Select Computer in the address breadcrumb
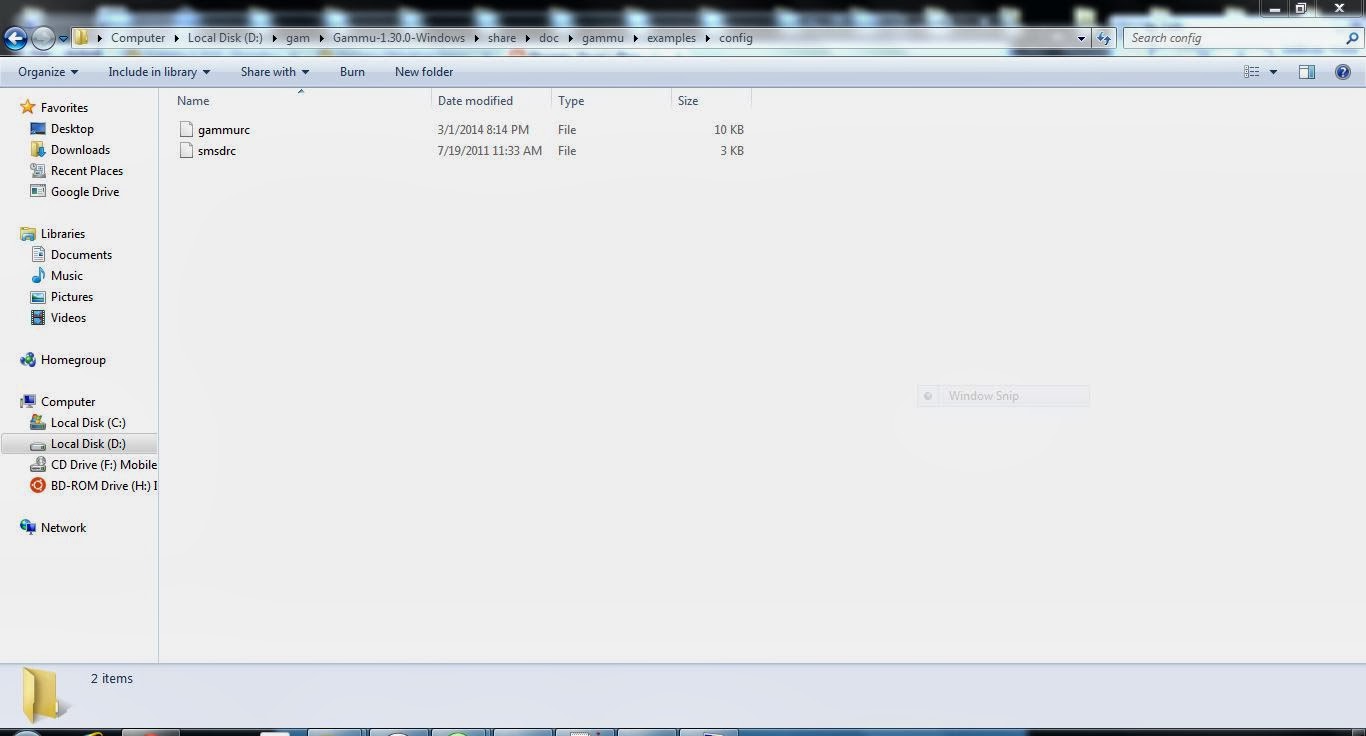 tap(138, 38)
